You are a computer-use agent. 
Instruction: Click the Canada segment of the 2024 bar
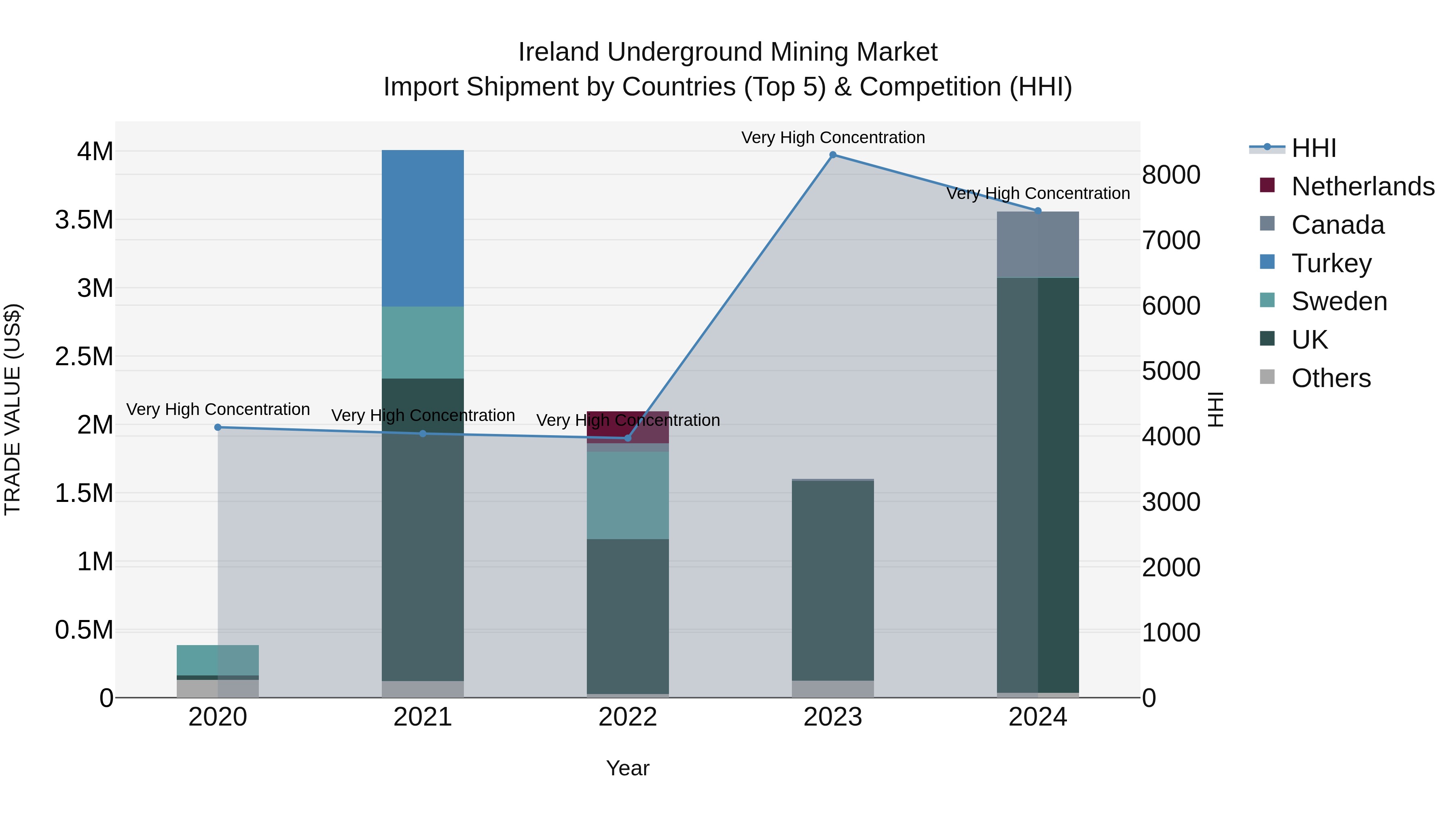pyautogui.click(x=1038, y=245)
